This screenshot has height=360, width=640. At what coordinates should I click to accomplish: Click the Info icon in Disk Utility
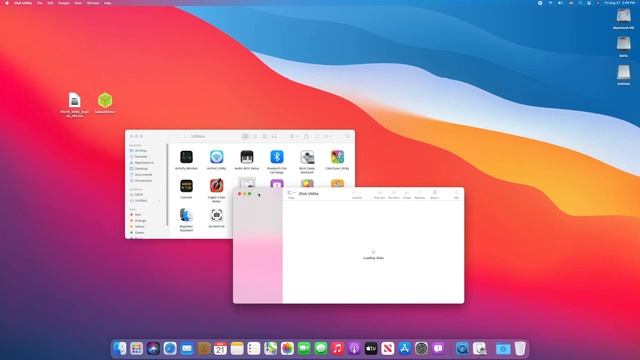(456, 195)
